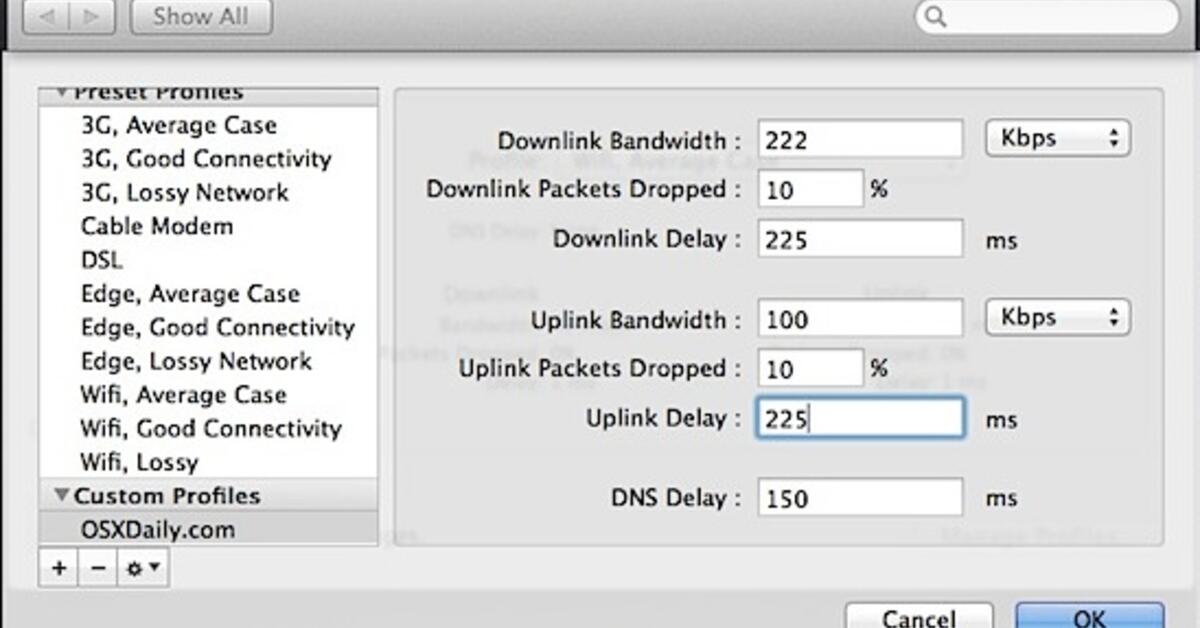1200x628 pixels.
Task: Click the search magnifier icon
Action: (937, 16)
